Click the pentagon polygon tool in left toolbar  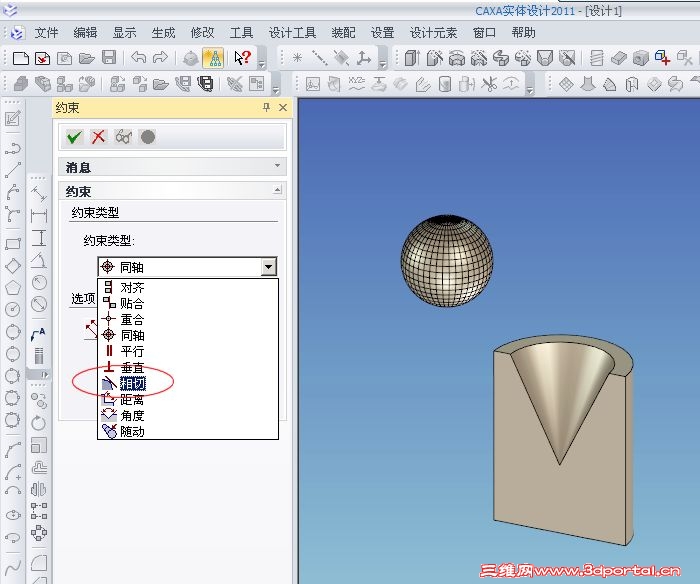coord(12,288)
